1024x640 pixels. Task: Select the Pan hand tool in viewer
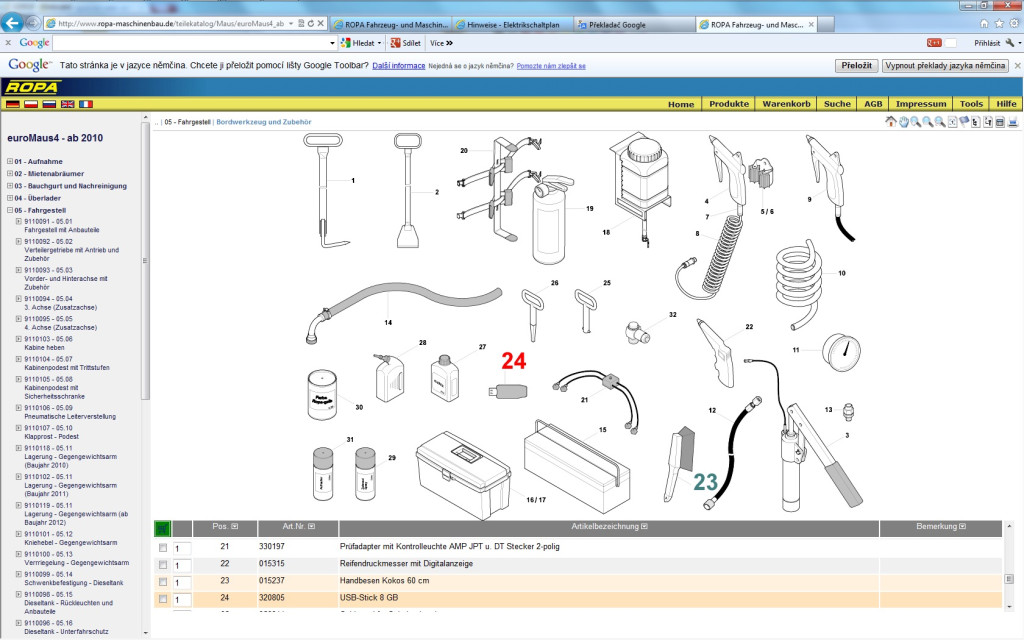tap(903, 122)
